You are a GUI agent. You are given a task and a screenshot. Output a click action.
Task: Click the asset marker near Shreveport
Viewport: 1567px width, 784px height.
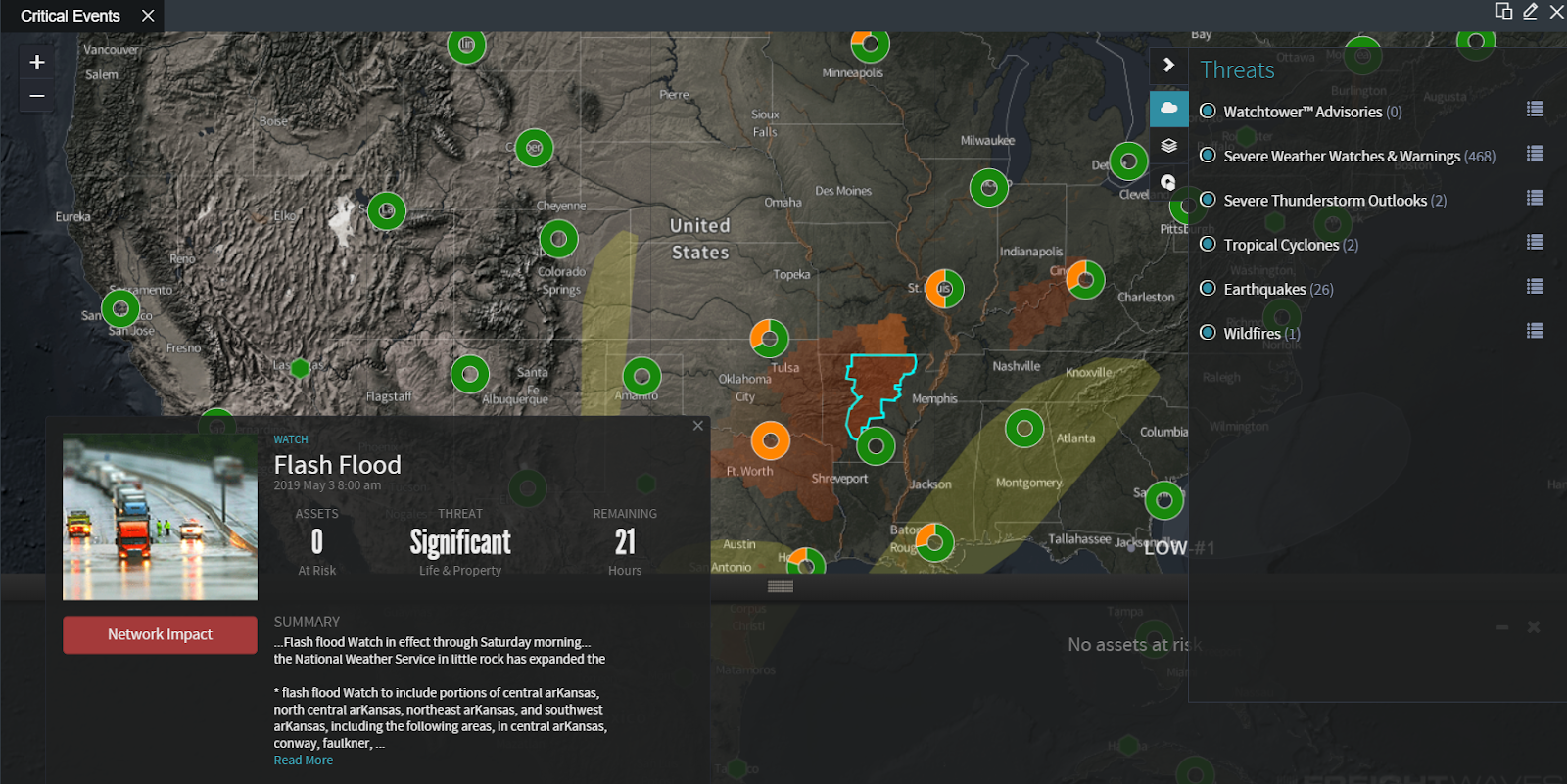click(876, 446)
